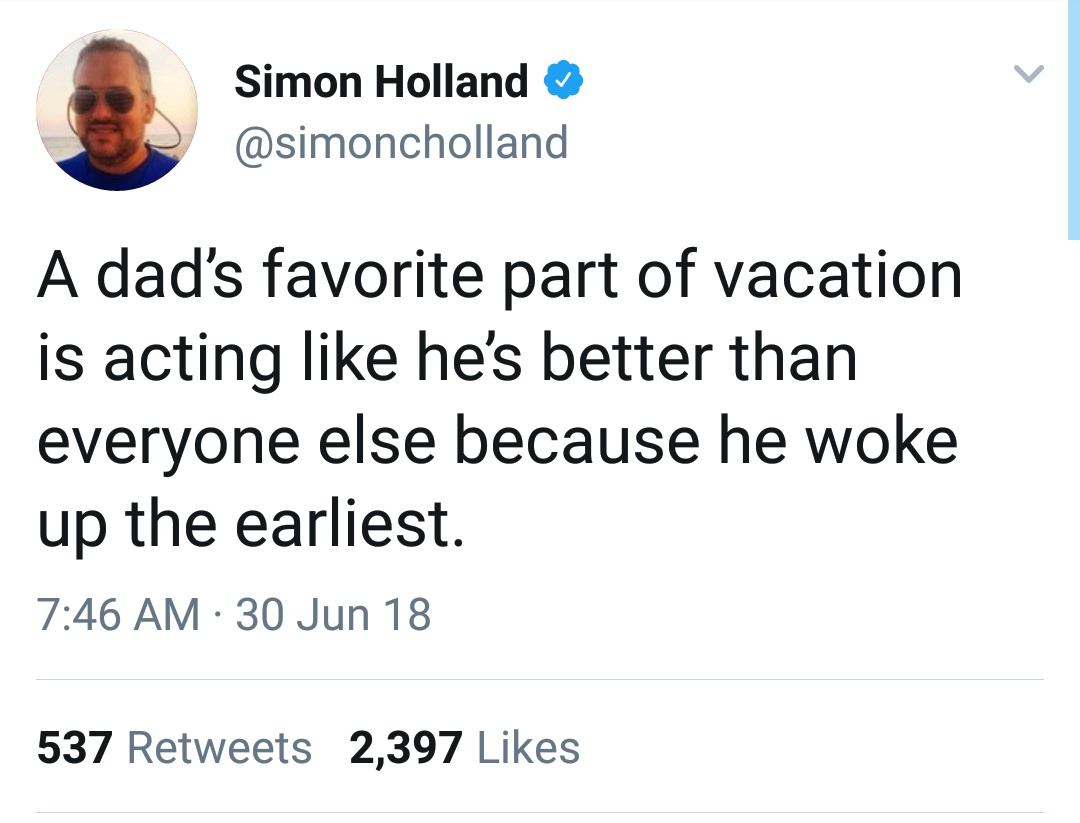Expand the tweet options chevron
The image size is (1080, 823).
(1028, 75)
